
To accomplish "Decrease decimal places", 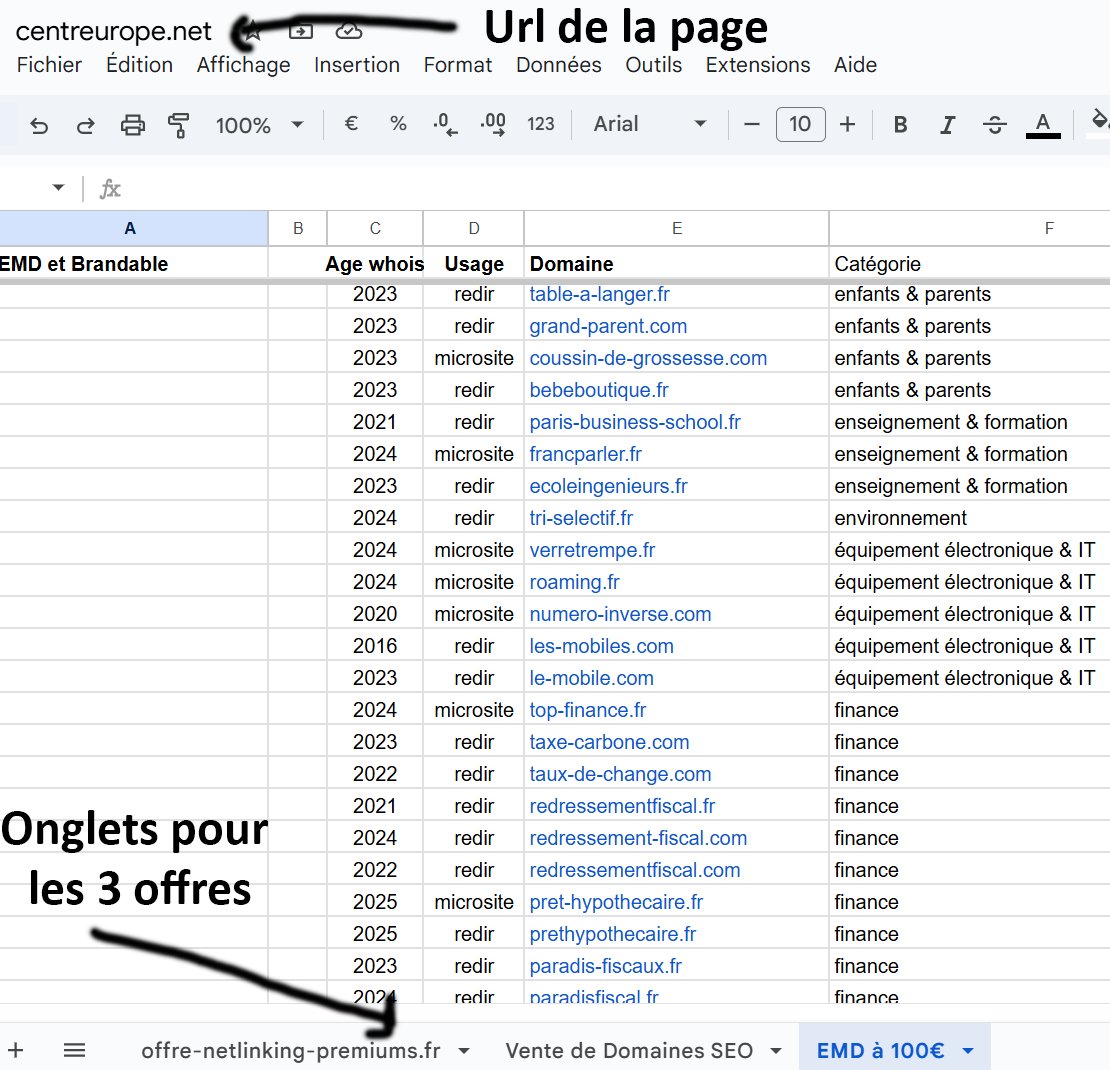I will click(x=445, y=125).
